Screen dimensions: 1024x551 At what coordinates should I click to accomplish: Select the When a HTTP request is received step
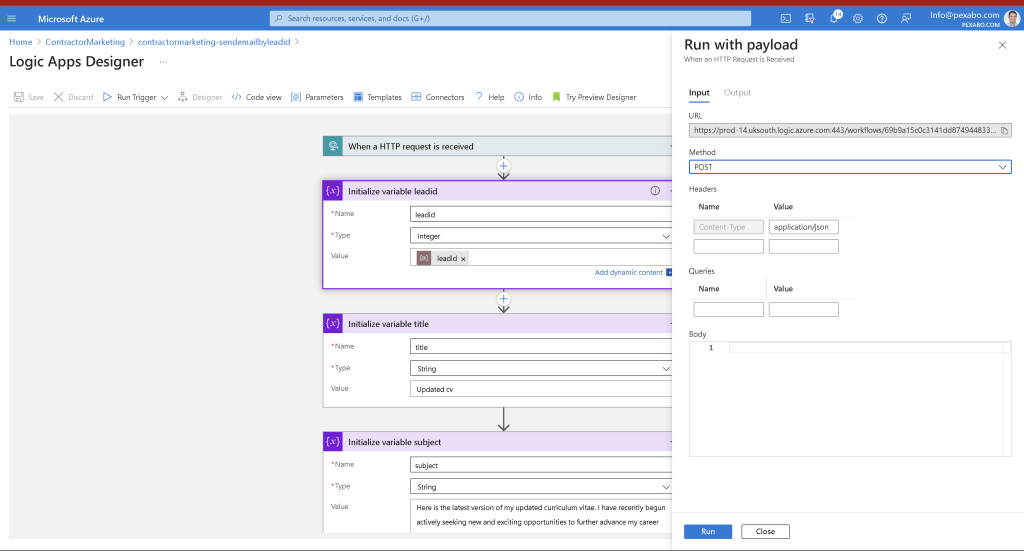[498, 146]
